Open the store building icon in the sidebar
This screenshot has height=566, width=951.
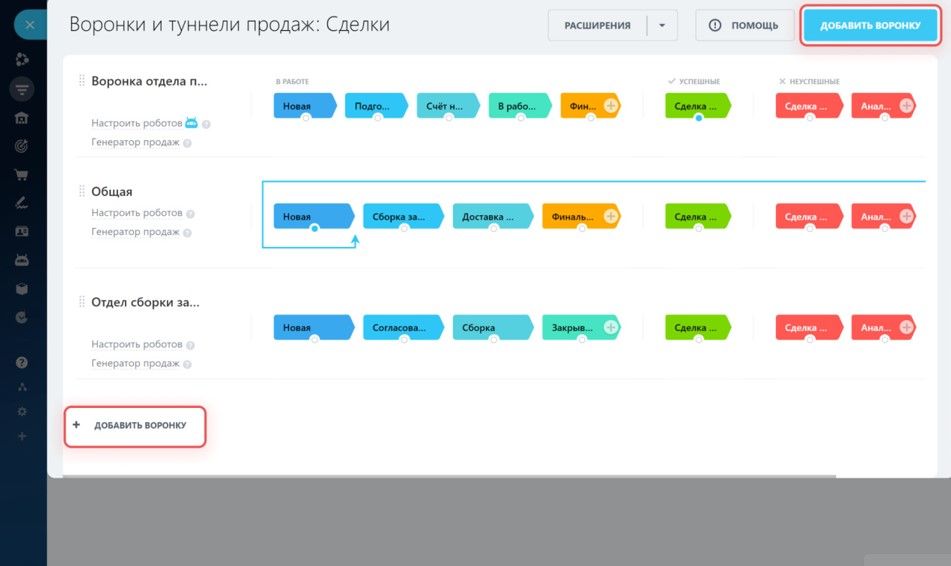pos(22,118)
